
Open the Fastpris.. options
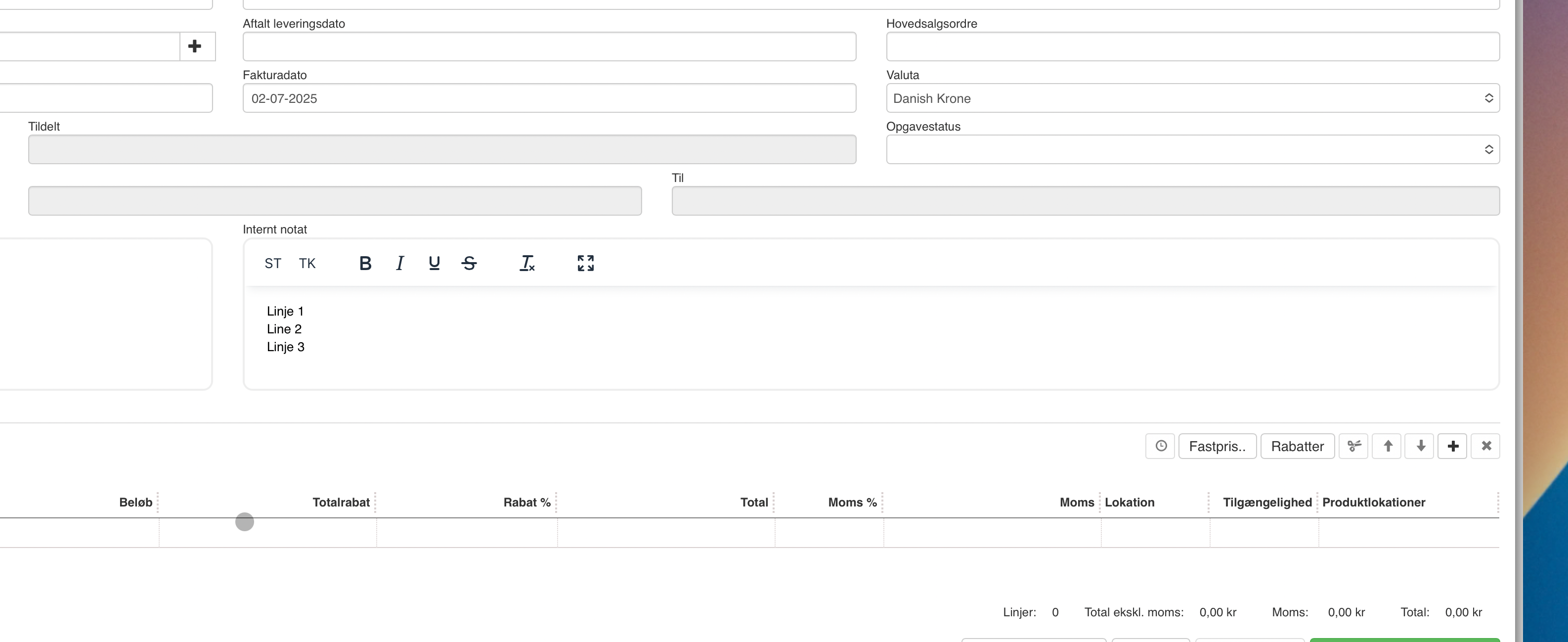[x=1218, y=447]
